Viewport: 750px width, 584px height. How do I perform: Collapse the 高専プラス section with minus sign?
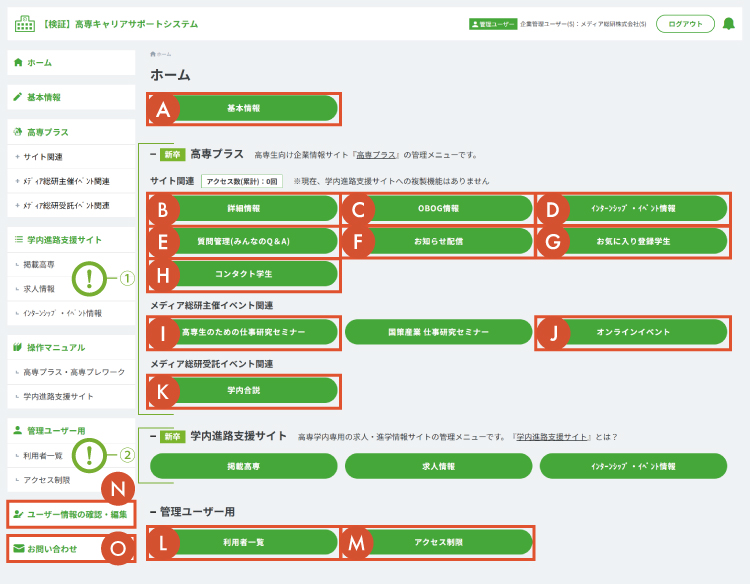pos(153,155)
